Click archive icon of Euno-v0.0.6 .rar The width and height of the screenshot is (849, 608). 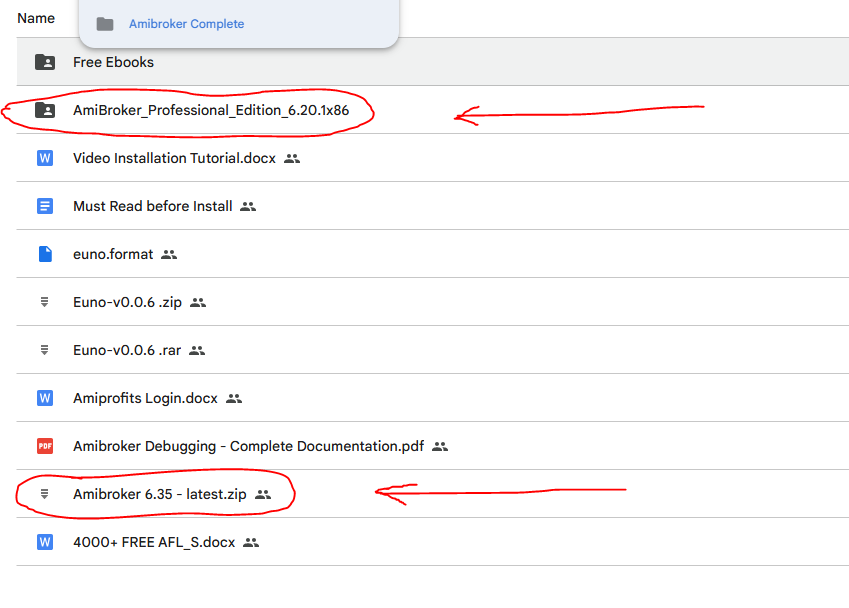[44, 350]
